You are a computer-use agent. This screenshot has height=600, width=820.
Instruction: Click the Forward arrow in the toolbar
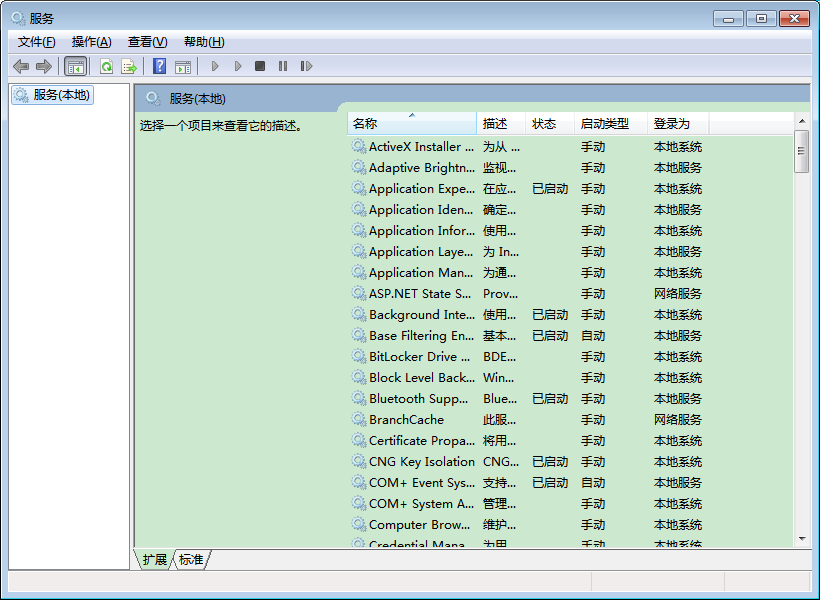pos(43,66)
